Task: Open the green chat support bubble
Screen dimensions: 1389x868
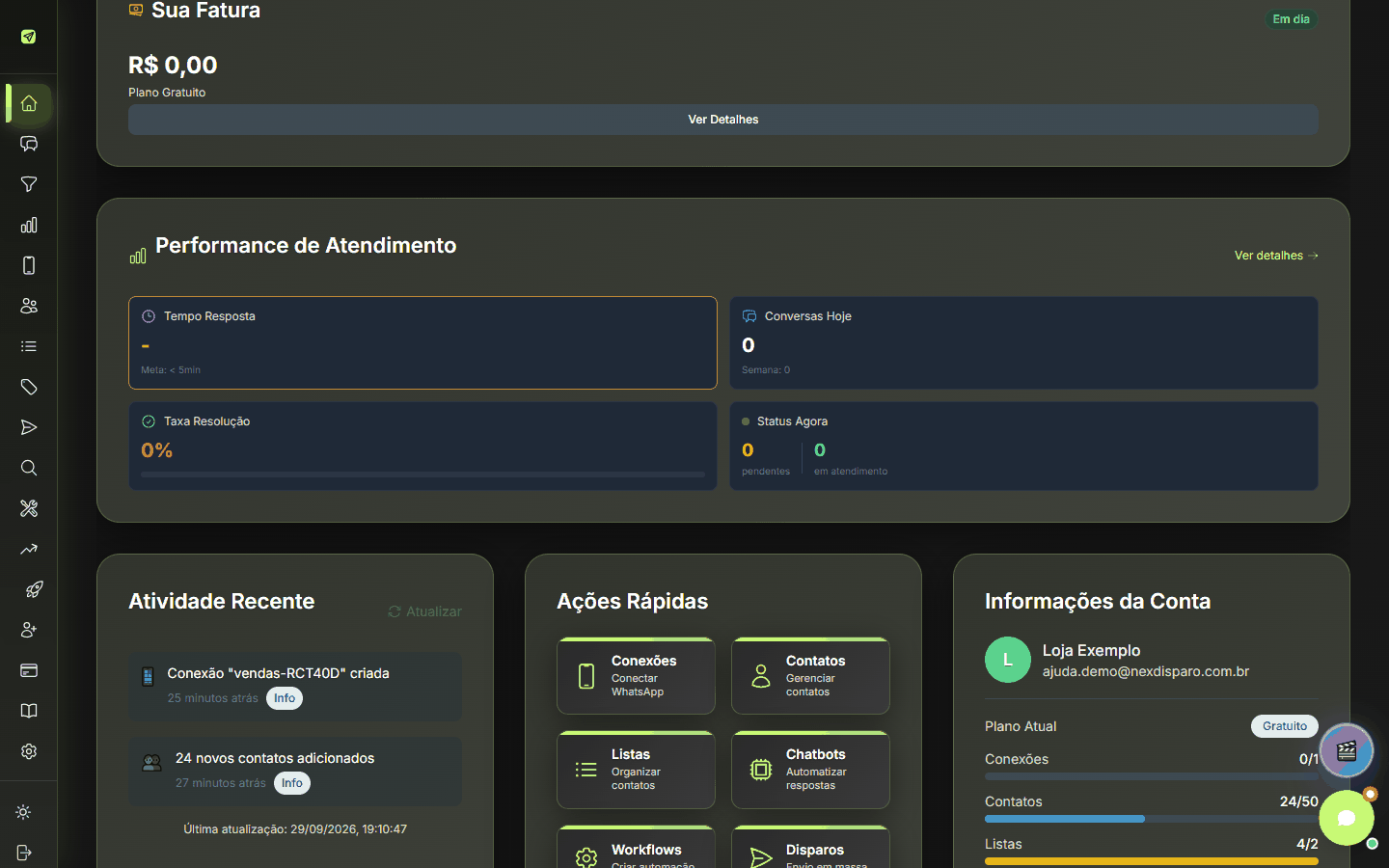Action: 1347,818
